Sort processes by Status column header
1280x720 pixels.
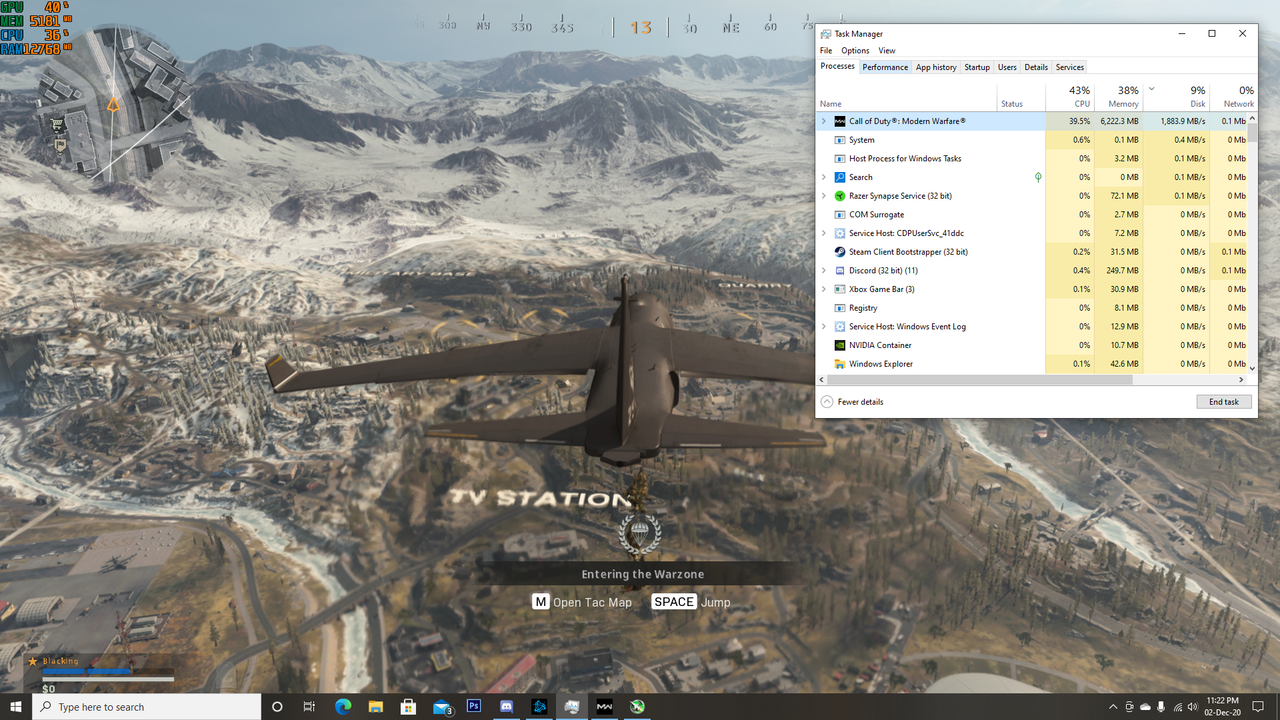pos(1021,96)
